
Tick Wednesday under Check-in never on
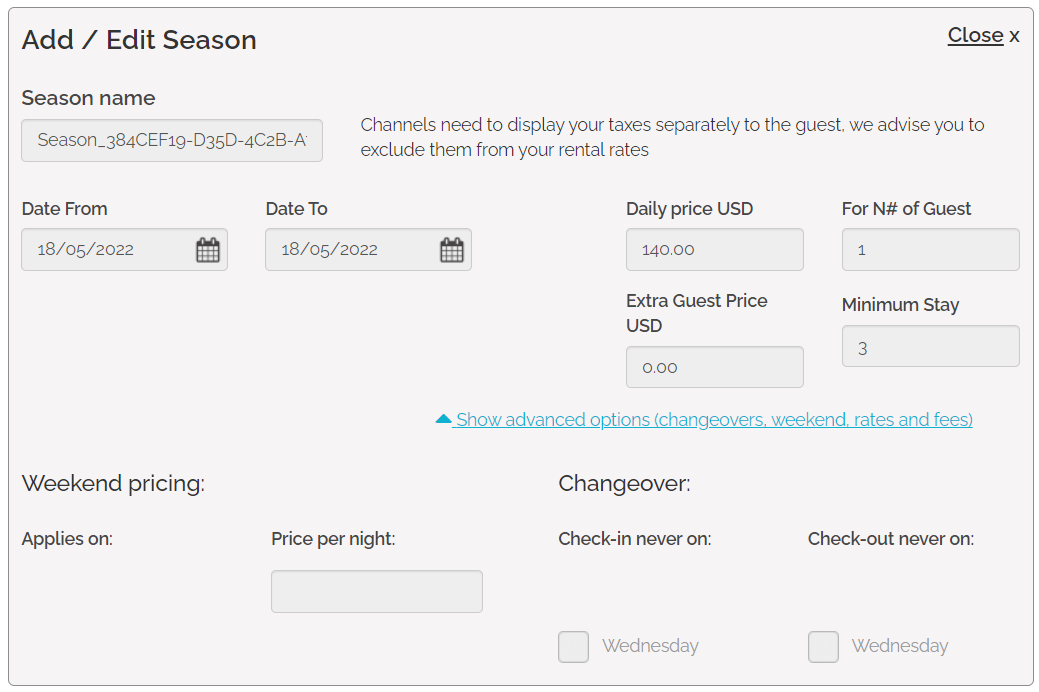pos(573,647)
